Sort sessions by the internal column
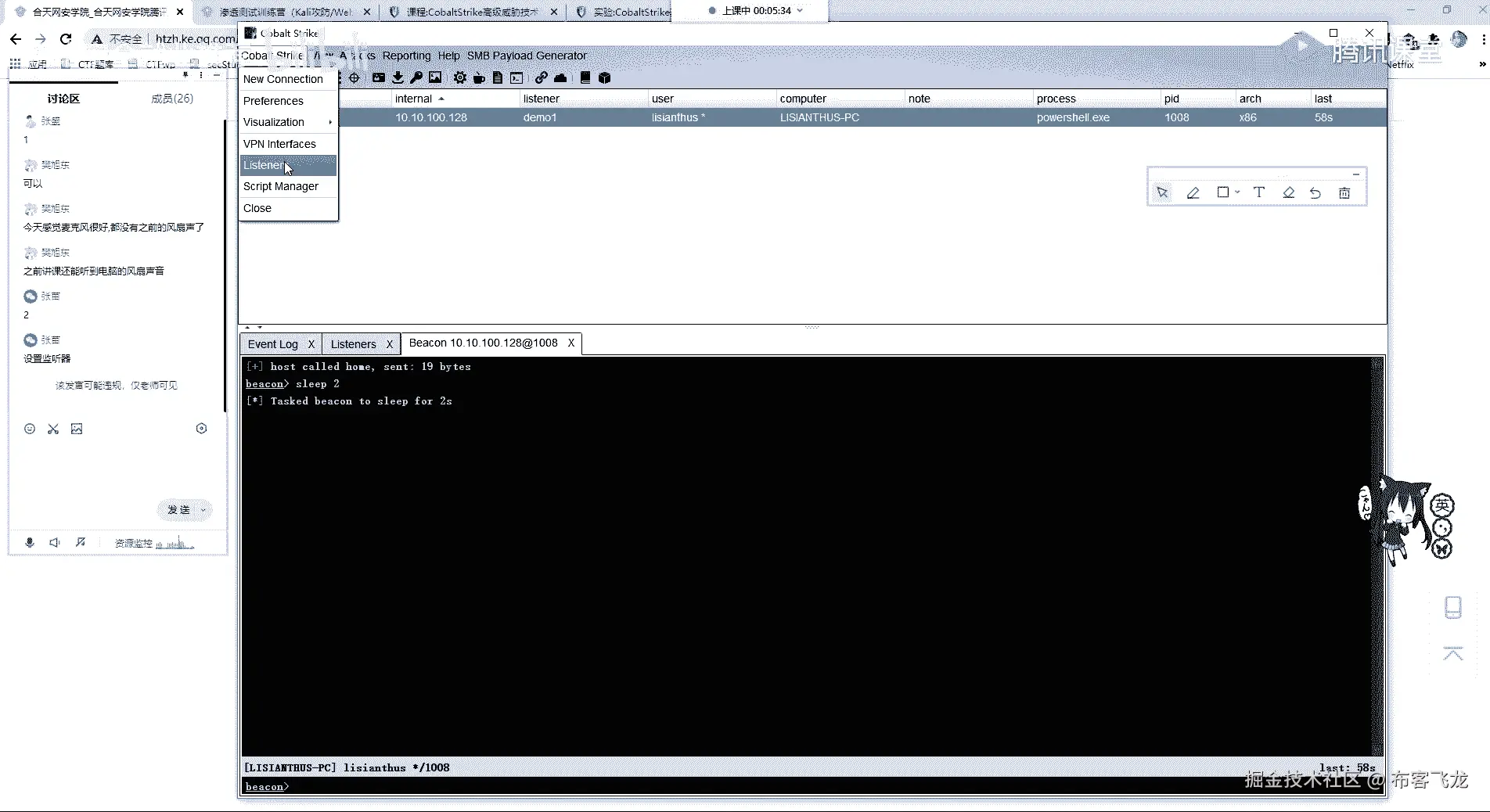Screen dimensions: 1490x812 [x=455, y=99]
